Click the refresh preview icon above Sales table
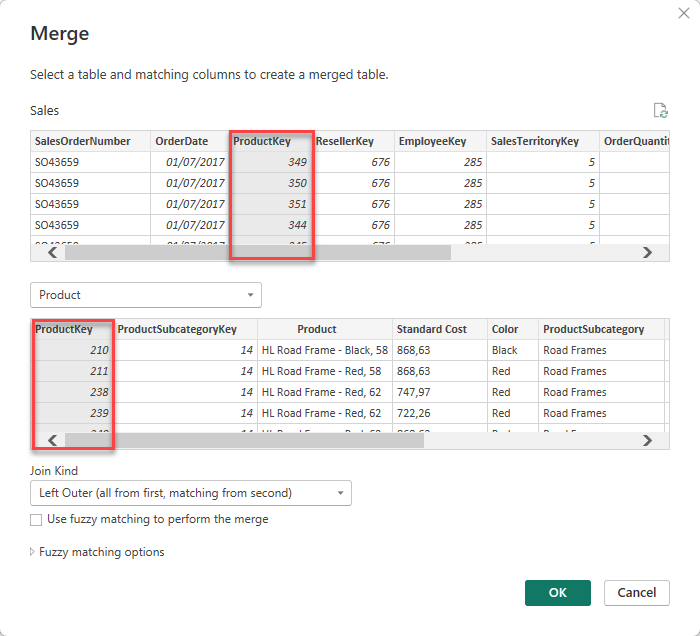 tap(659, 111)
